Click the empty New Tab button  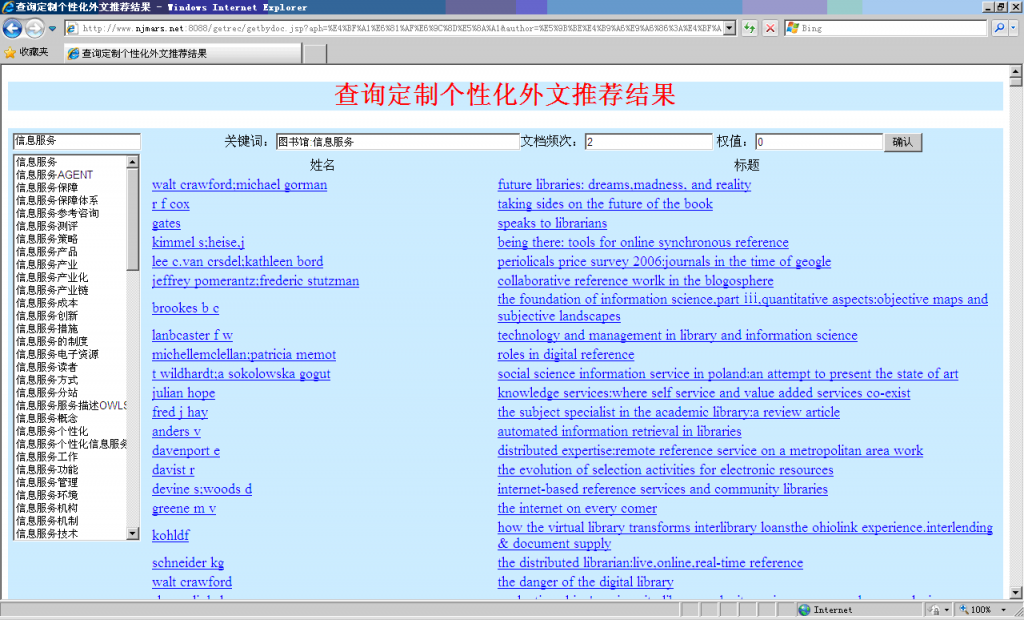(x=315, y=54)
